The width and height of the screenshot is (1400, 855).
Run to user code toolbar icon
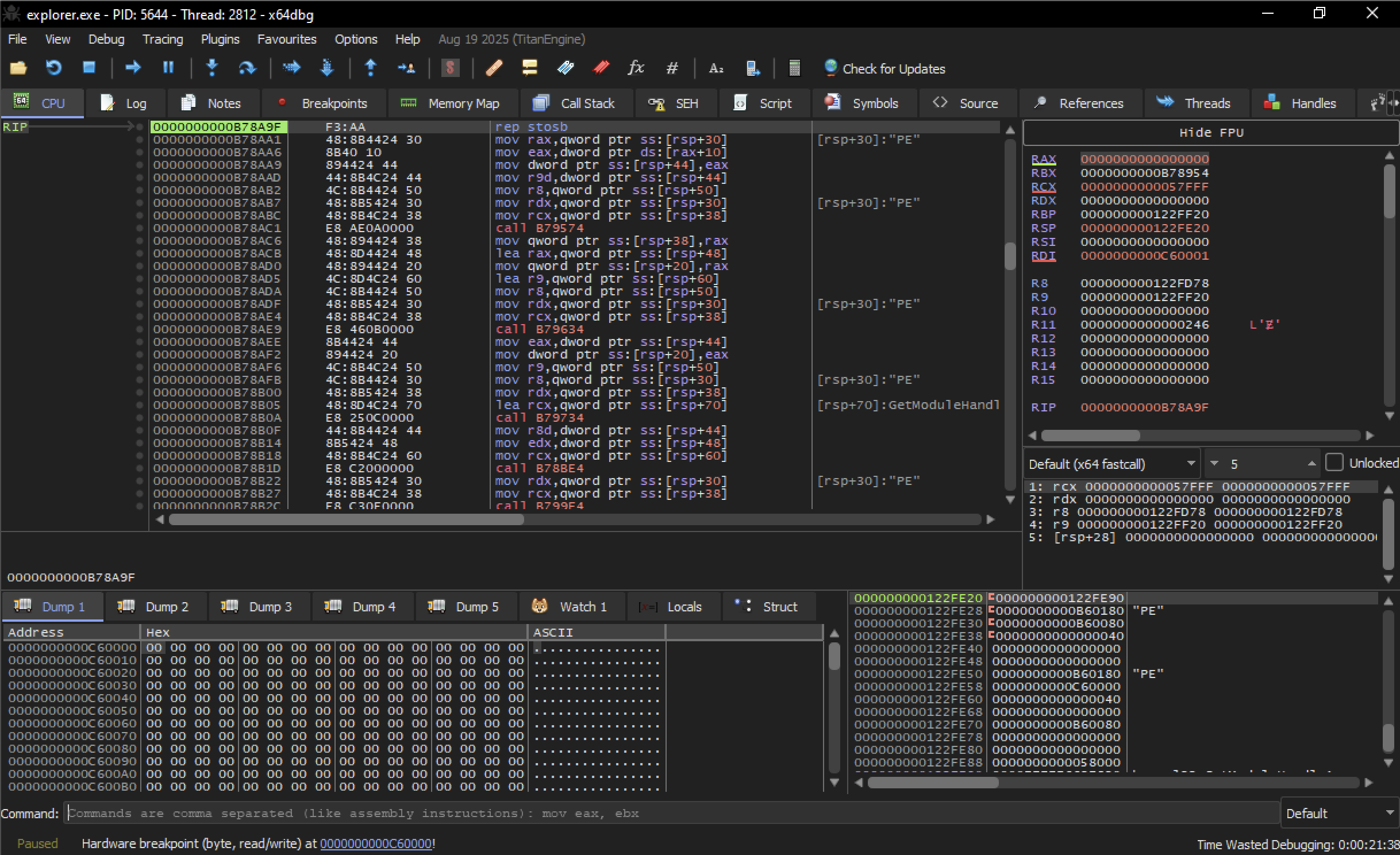click(x=406, y=68)
